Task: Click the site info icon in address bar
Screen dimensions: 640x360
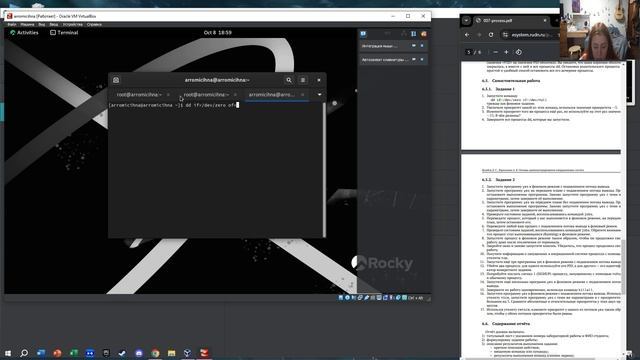Action: coord(506,35)
